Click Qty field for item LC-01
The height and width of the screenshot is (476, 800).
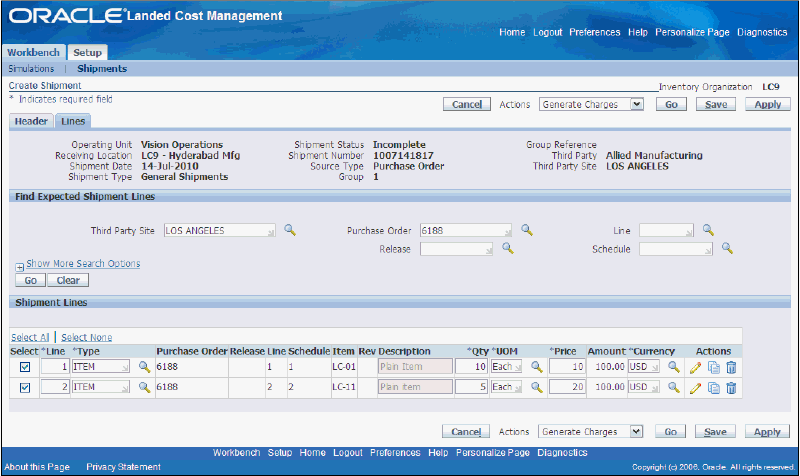tap(471, 367)
